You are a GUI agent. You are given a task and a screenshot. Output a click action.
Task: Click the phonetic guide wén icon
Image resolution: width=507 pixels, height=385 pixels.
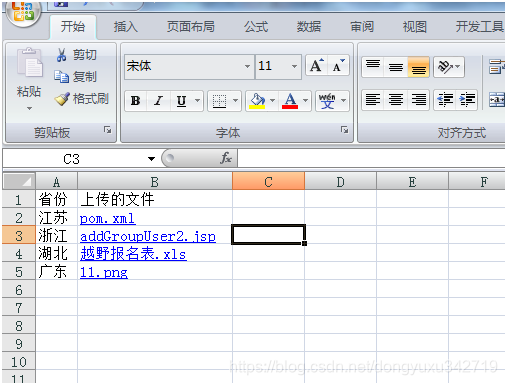pos(327,101)
